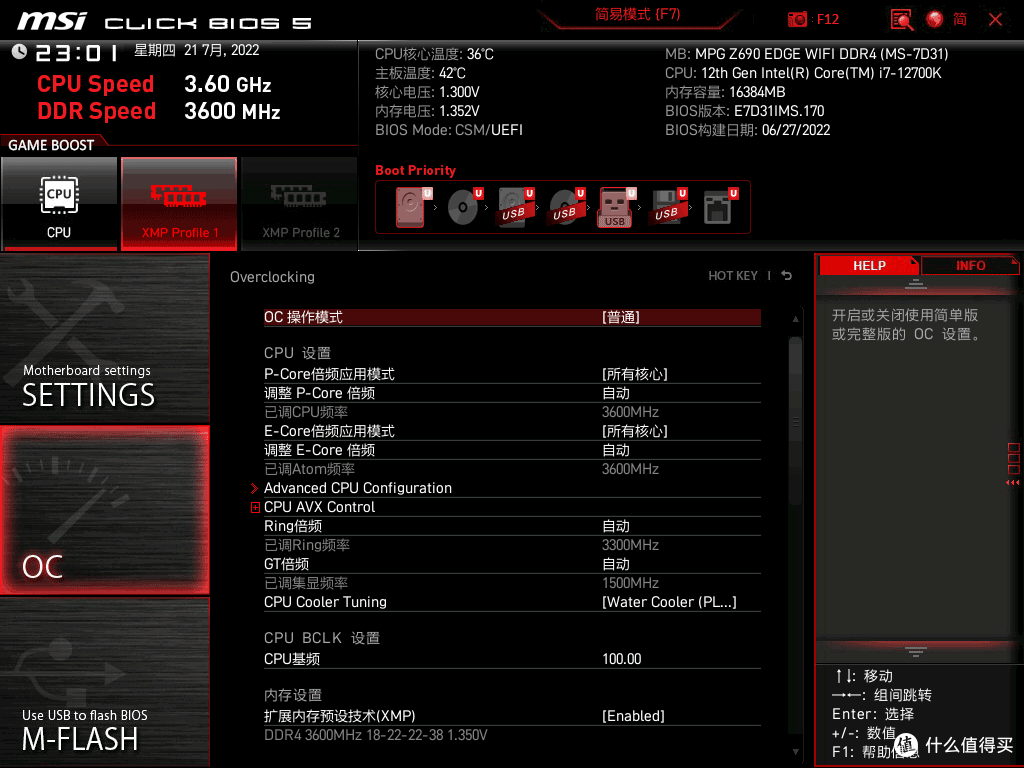The image size is (1024, 768).
Task: Click the scrollbar up arrow
Action: [x=795, y=319]
